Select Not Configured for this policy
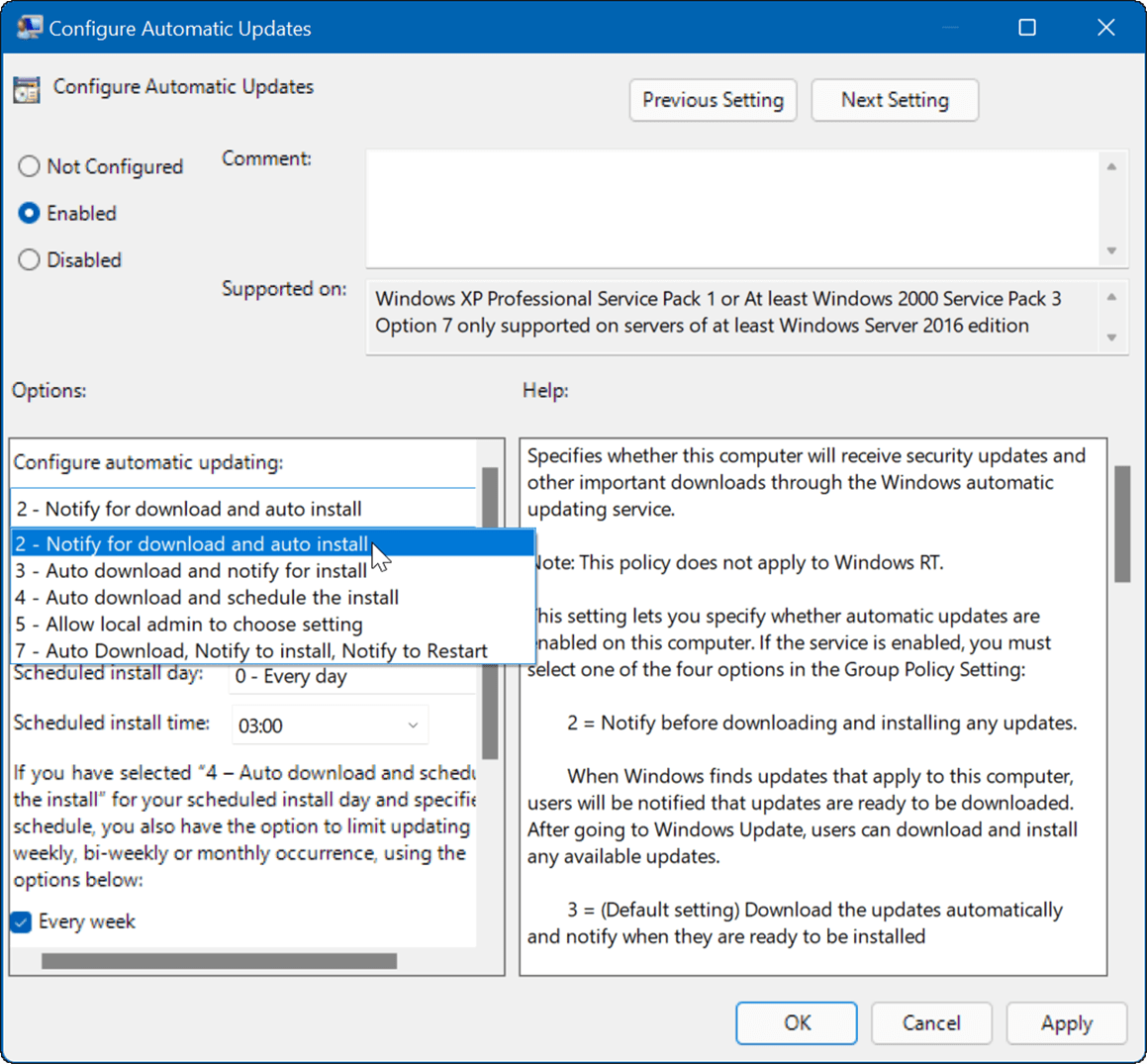The image size is (1147, 1064). coord(30,166)
